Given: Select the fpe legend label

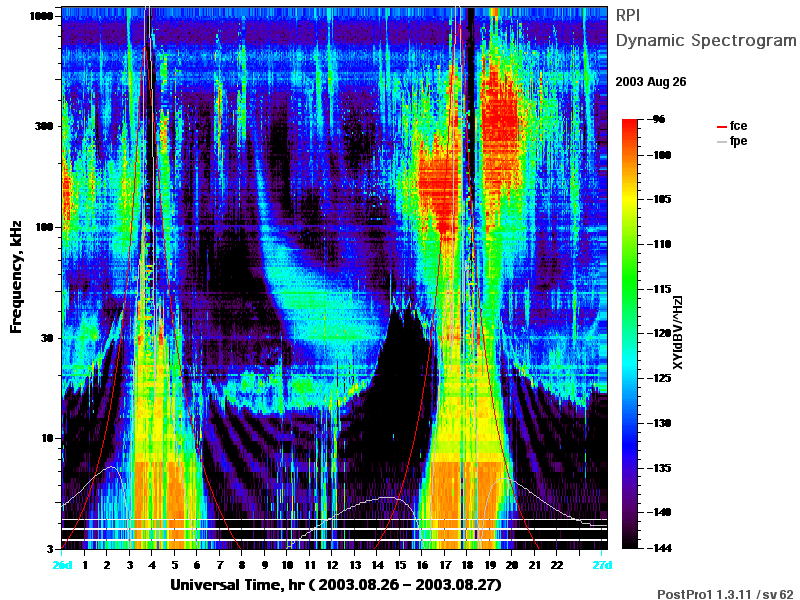Looking at the screenshot, I should point(738,141).
